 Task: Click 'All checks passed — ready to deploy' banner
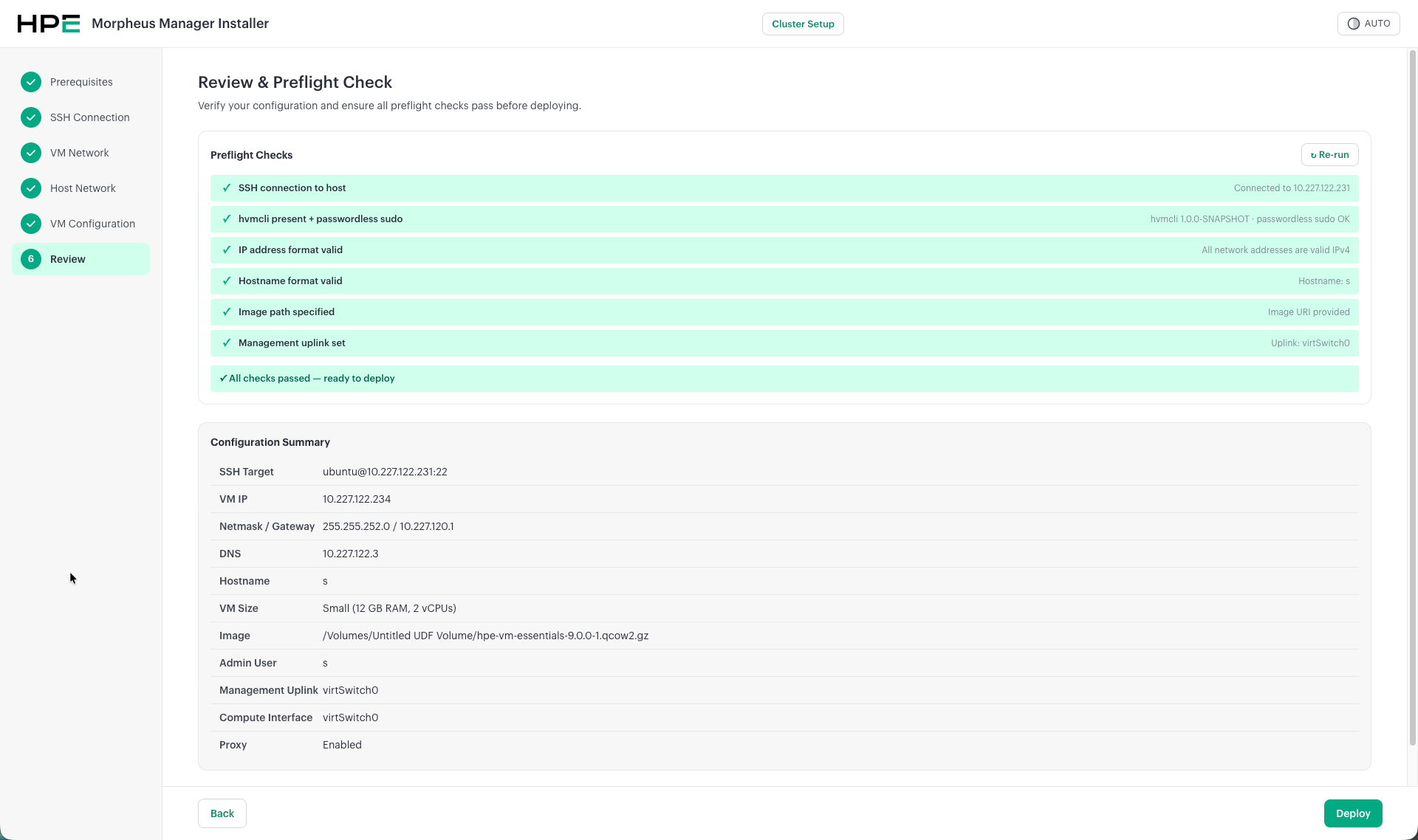(x=784, y=379)
